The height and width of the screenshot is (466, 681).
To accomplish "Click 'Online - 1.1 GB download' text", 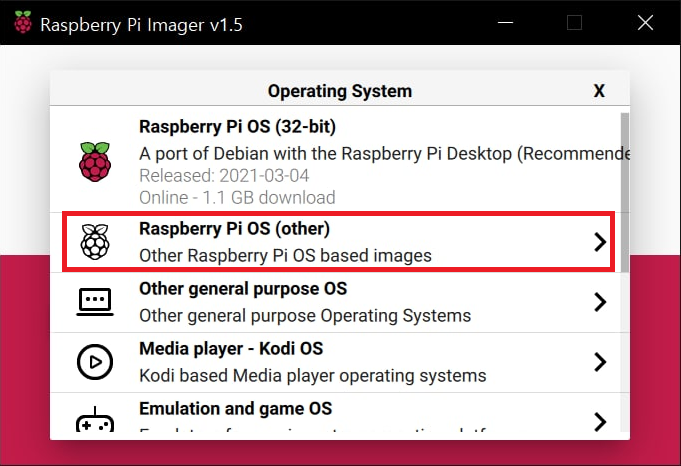I will tap(237, 198).
